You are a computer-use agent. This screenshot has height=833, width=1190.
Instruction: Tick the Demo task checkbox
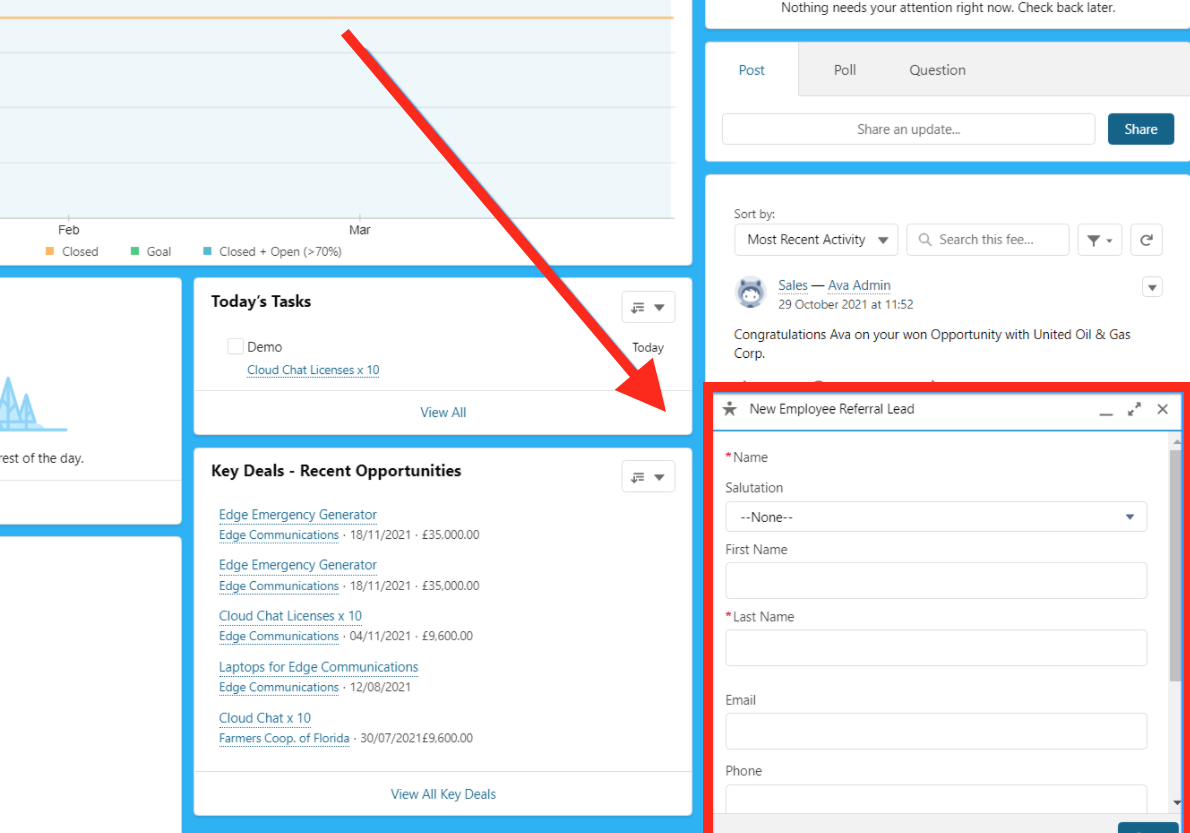(235, 347)
